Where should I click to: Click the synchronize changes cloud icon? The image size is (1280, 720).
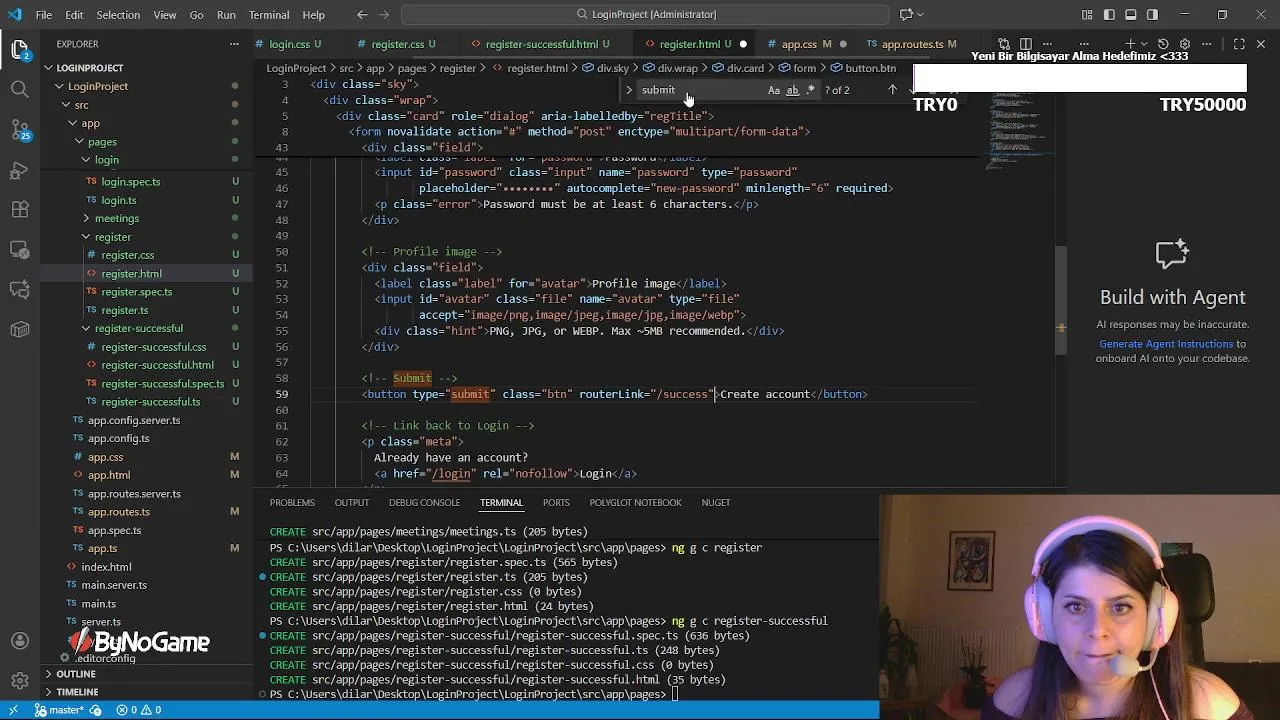(97, 710)
